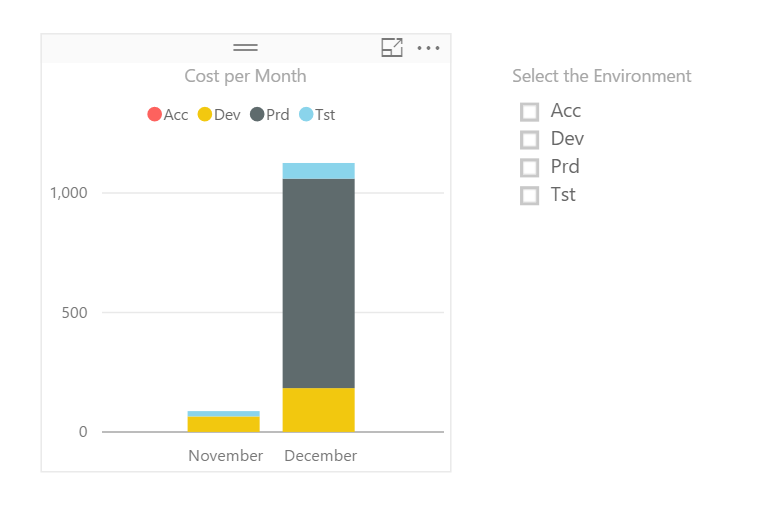This screenshot has height=508, width=778.
Task: Tick the Prd environment checkbox
Action: (x=530, y=168)
